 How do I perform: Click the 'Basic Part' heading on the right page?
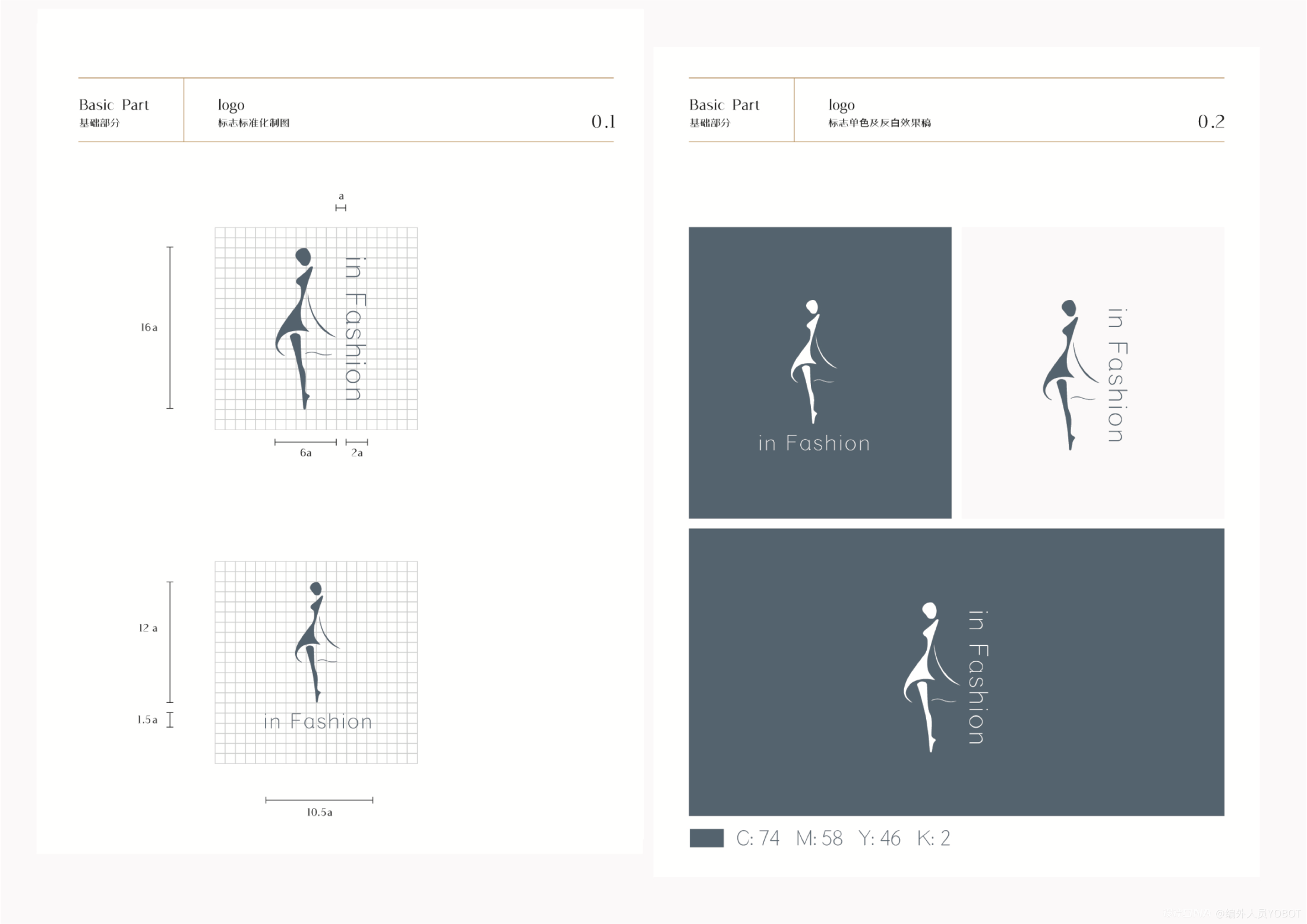724,105
